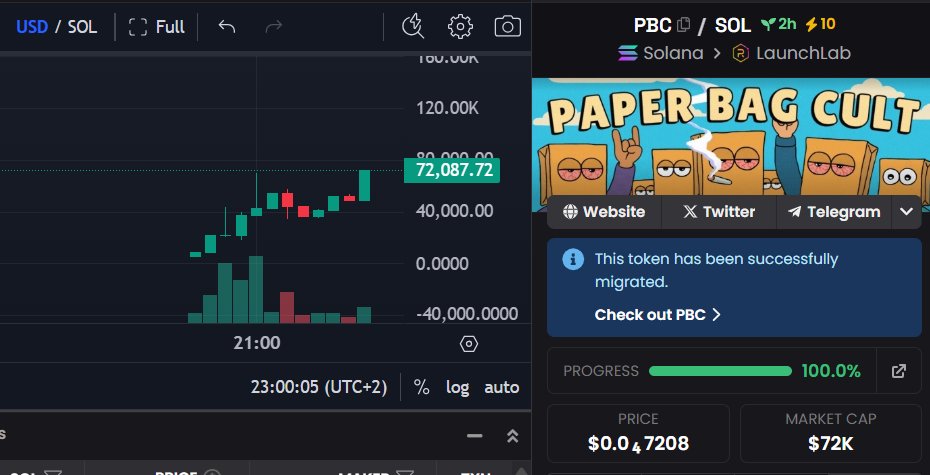Viewport: 930px width, 475px height.
Task: Switch the chart currency to USD
Action: 31,27
